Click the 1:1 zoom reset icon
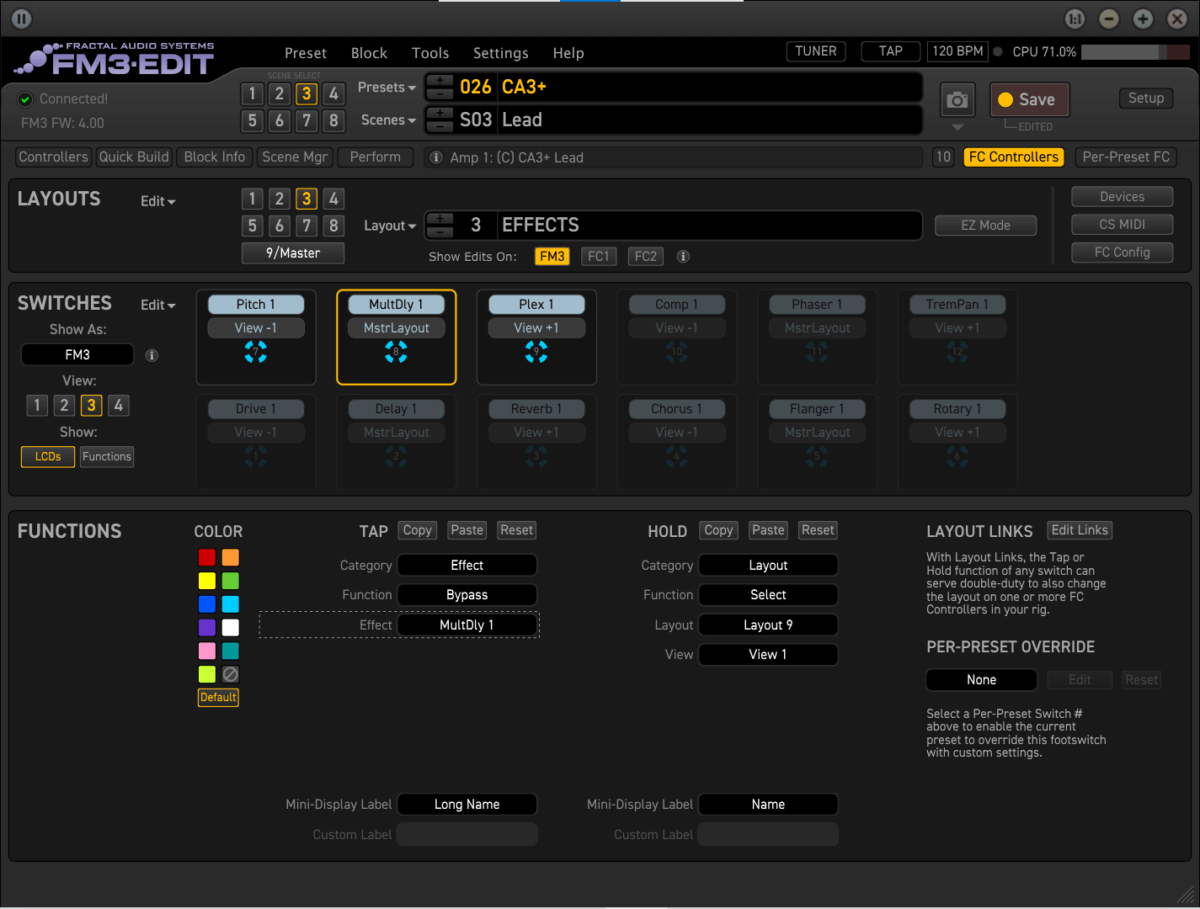1200x909 pixels. tap(1075, 19)
